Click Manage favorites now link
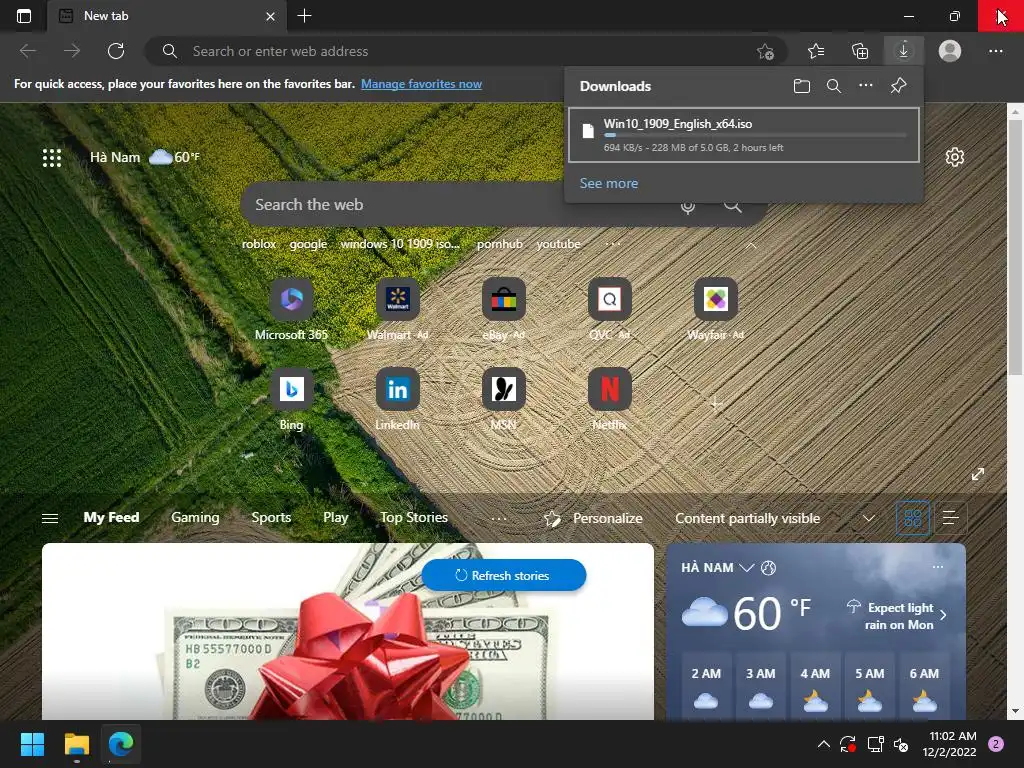The image size is (1024, 768). tap(421, 84)
